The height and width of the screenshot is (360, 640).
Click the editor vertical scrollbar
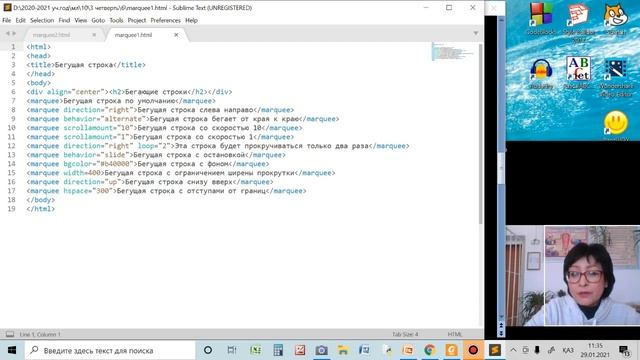click(x=481, y=134)
